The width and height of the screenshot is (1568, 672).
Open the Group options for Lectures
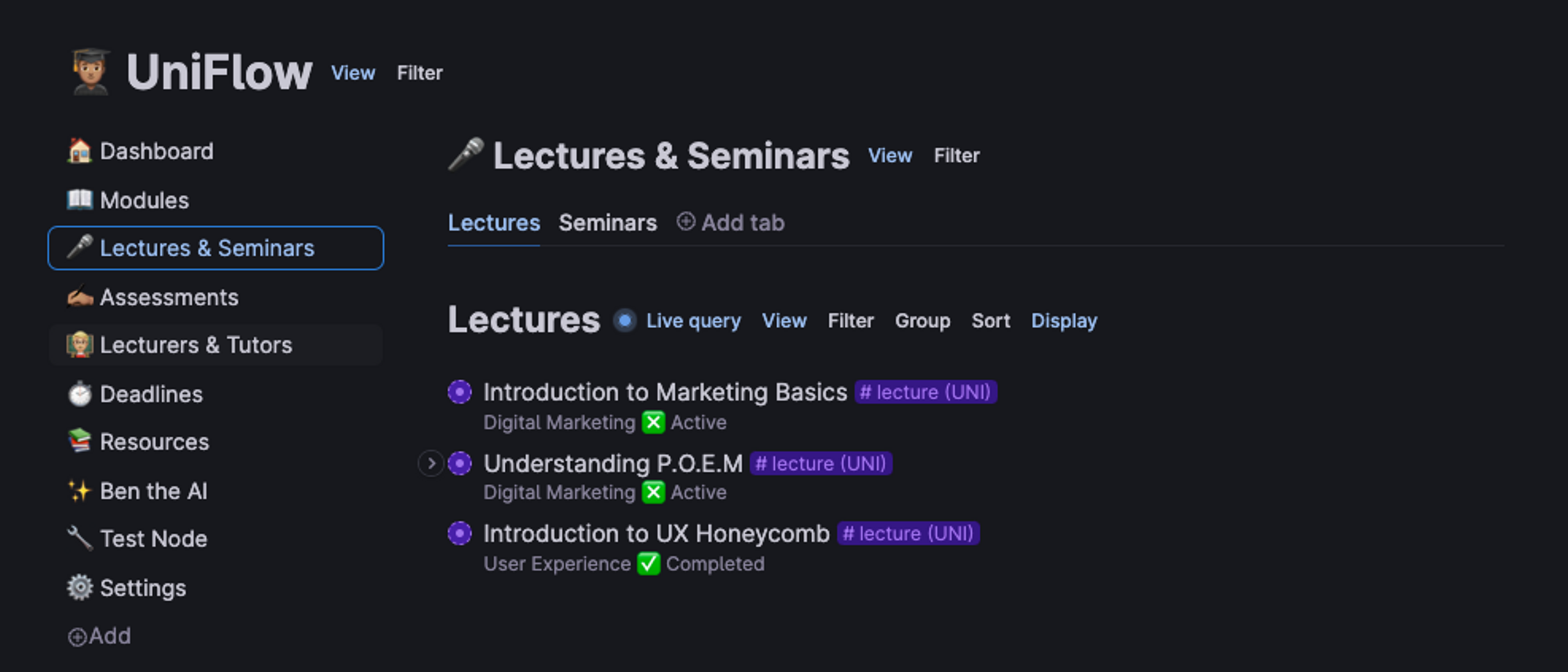point(922,320)
